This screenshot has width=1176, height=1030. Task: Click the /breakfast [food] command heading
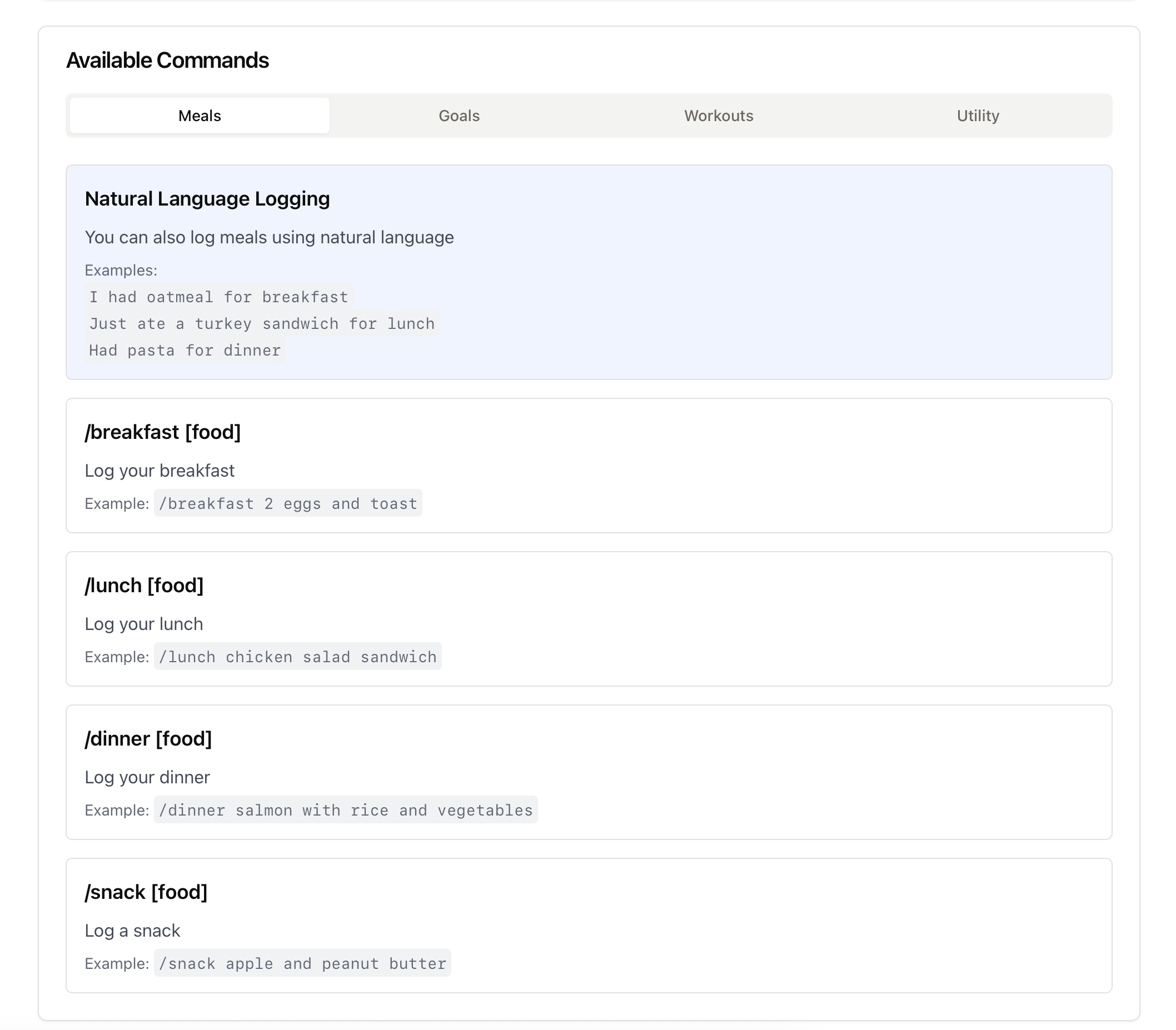(163, 432)
